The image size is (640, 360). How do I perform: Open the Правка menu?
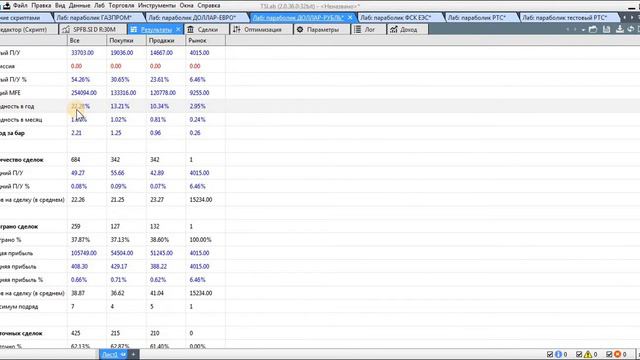(x=41, y=6)
